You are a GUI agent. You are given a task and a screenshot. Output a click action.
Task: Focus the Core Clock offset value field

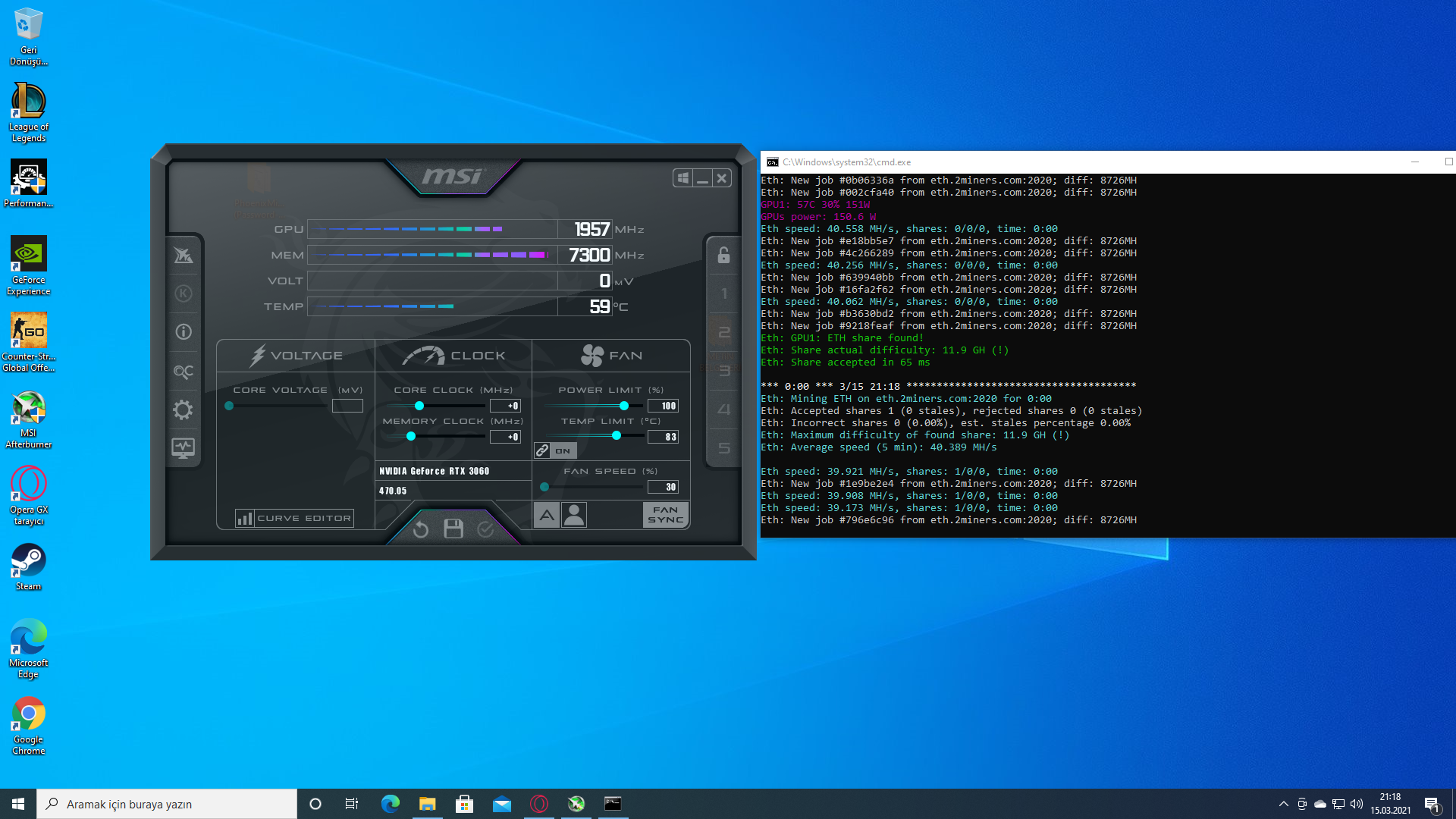(505, 406)
